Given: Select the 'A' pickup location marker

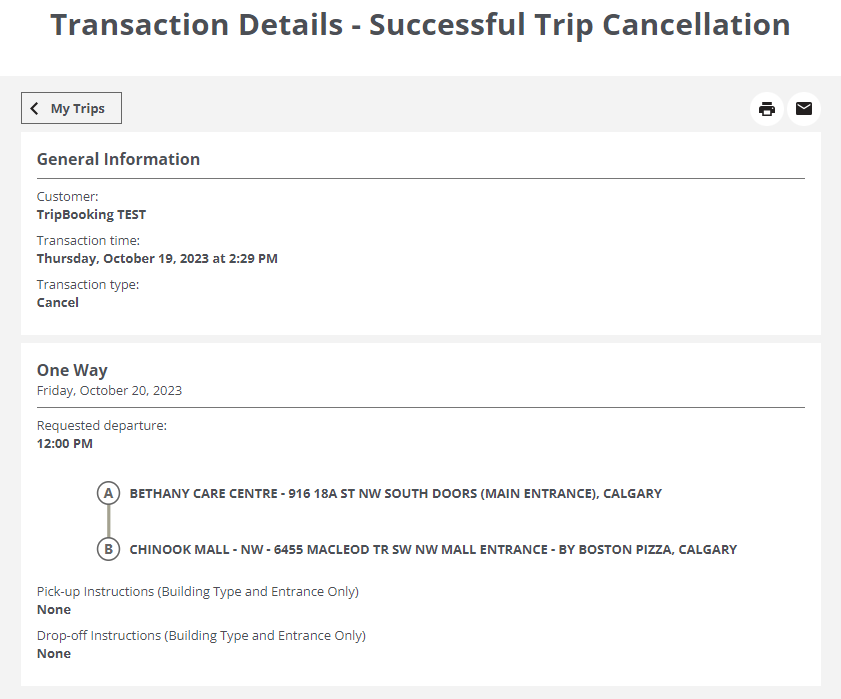Looking at the screenshot, I should click(109, 493).
